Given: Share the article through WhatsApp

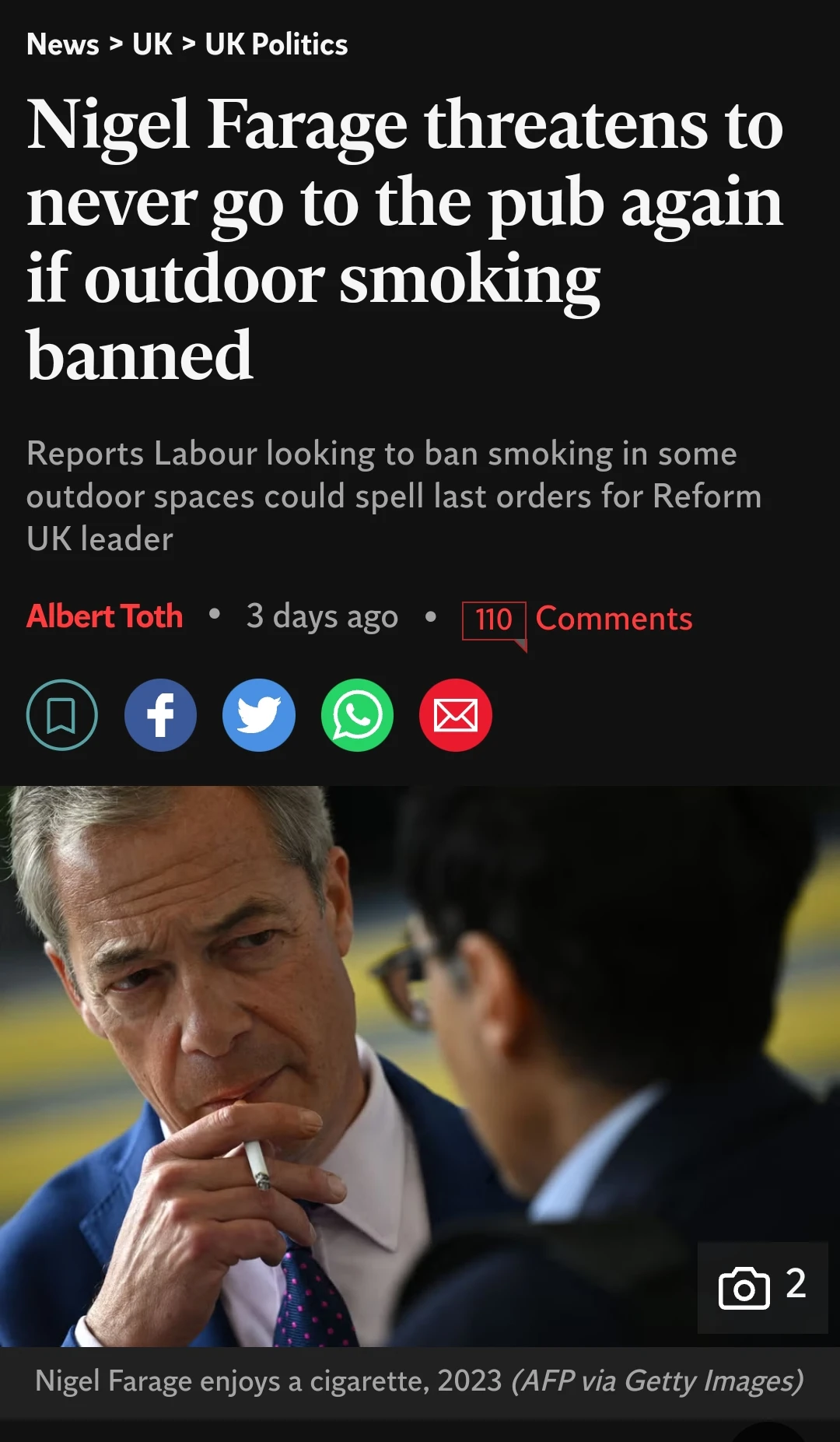Looking at the screenshot, I should pos(357,715).
